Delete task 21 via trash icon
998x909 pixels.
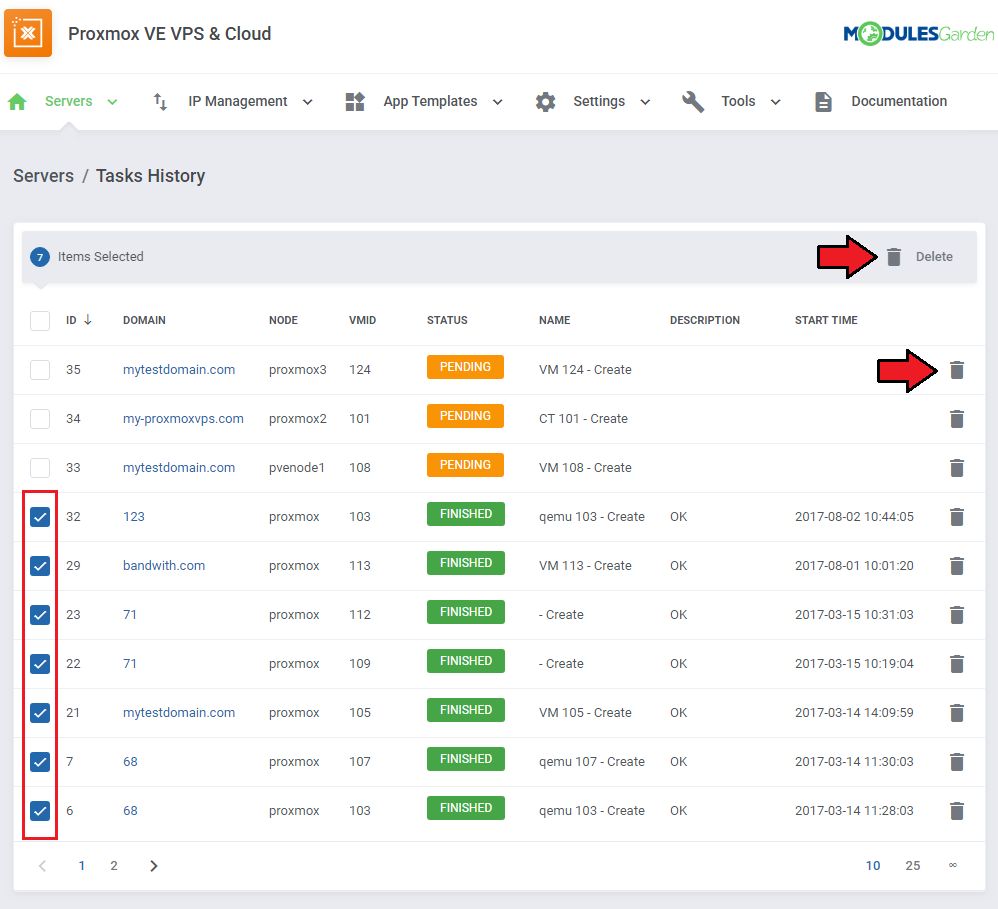[x=957, y=713]
